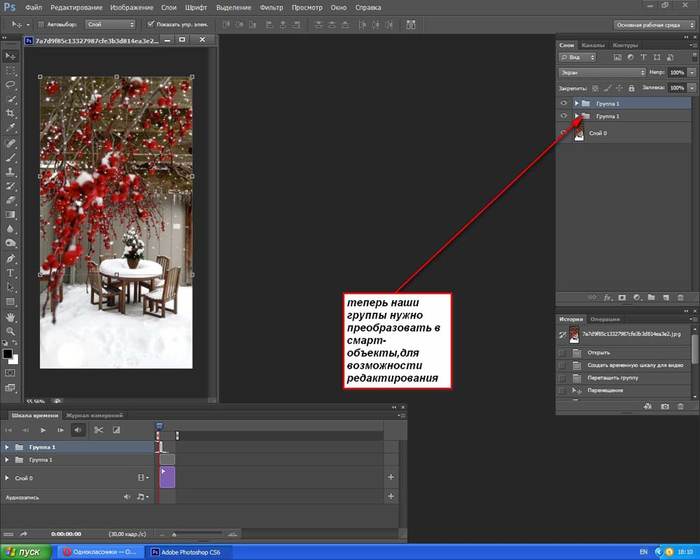The height and width of the screenshot is (560, 700).
Task: Switch to the Операции tab
Action: click(x=604, y=319)
